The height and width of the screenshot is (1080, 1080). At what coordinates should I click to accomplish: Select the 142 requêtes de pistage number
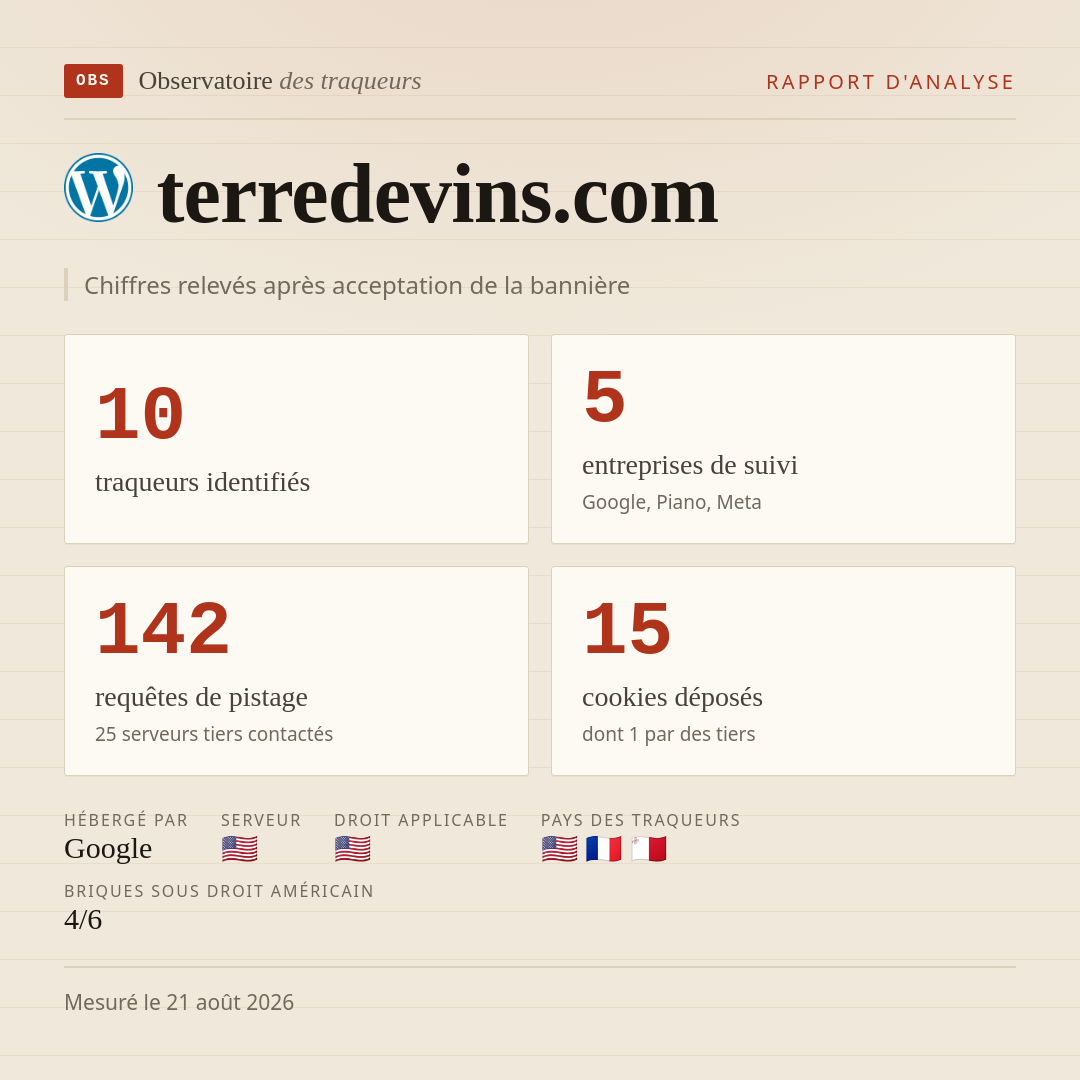163,630
